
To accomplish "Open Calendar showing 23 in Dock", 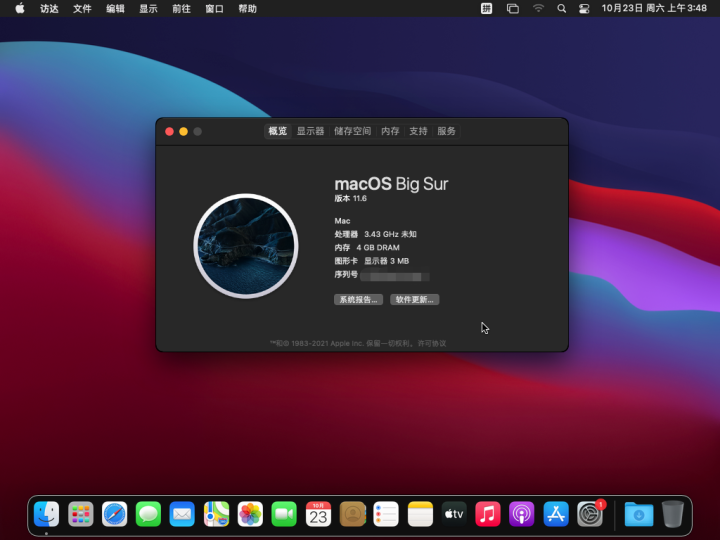I will [318, 514].
